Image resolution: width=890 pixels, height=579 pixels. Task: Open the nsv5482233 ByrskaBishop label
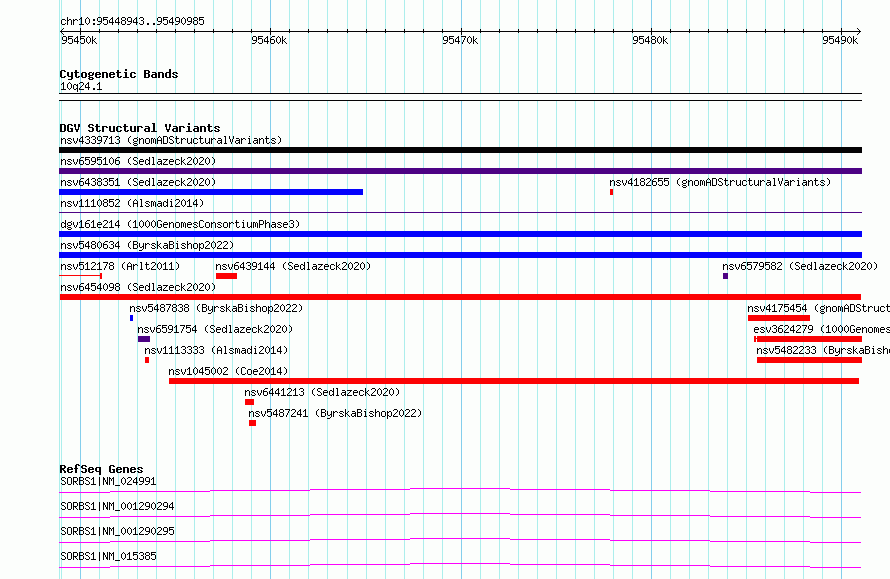pyautogui.click(x=823, y=350)
